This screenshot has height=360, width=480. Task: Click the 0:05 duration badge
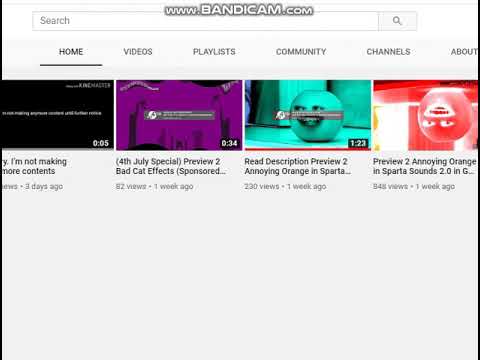tap(101, 143)
